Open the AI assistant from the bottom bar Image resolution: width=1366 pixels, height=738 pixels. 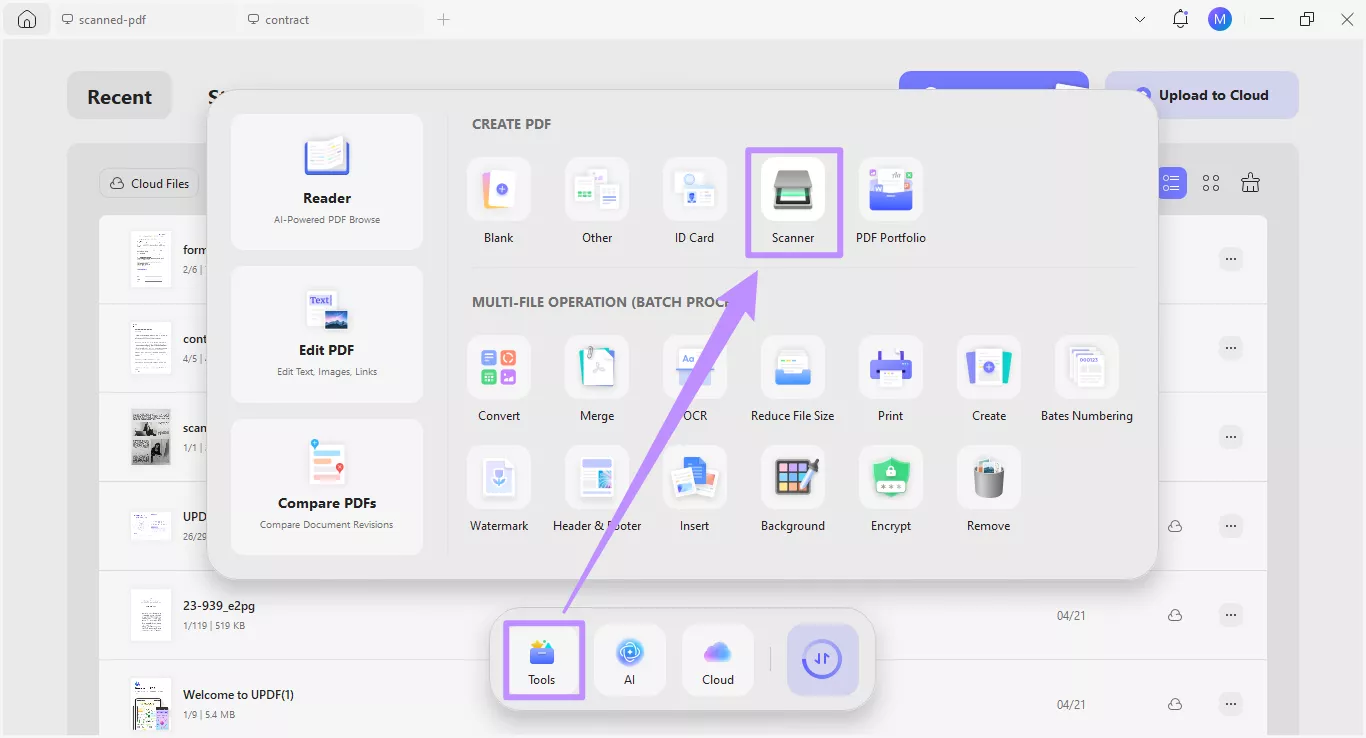pyautogui.click(x=629, y=659)
